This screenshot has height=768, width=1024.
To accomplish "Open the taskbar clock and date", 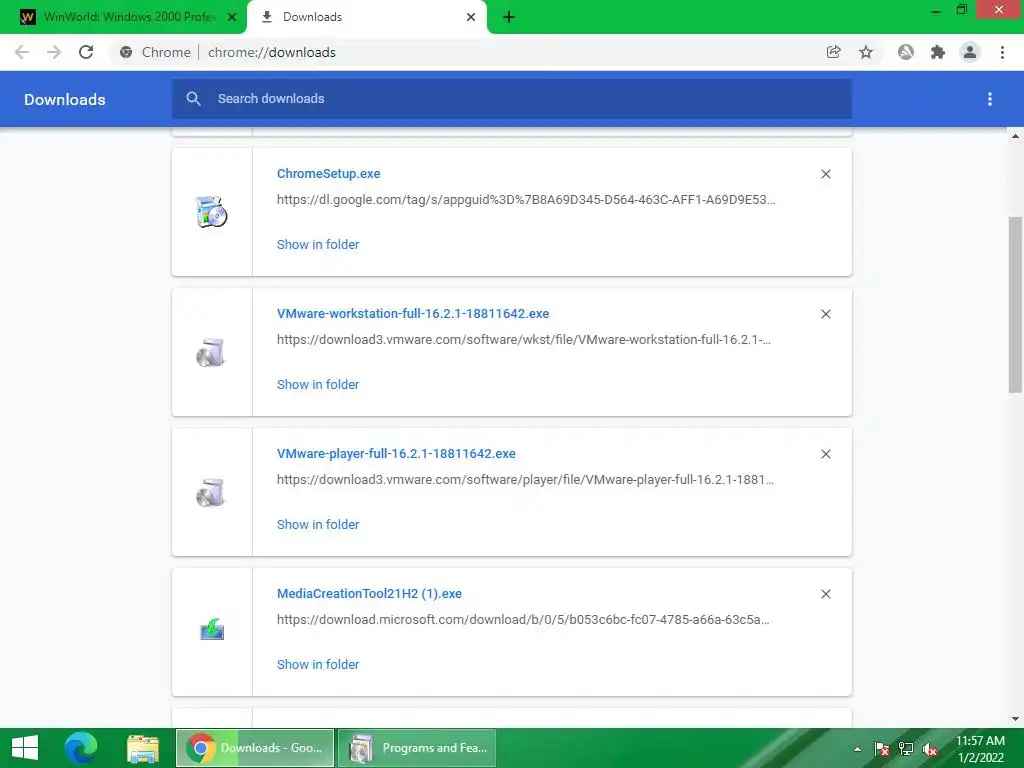I will click(980, 748).
